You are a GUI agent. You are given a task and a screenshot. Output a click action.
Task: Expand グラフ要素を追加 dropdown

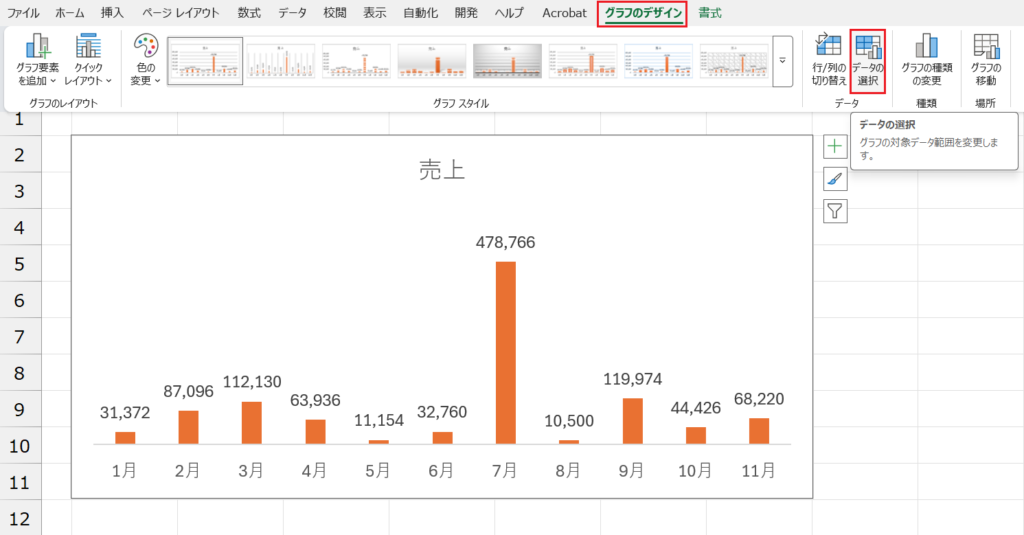pos(38,60)
